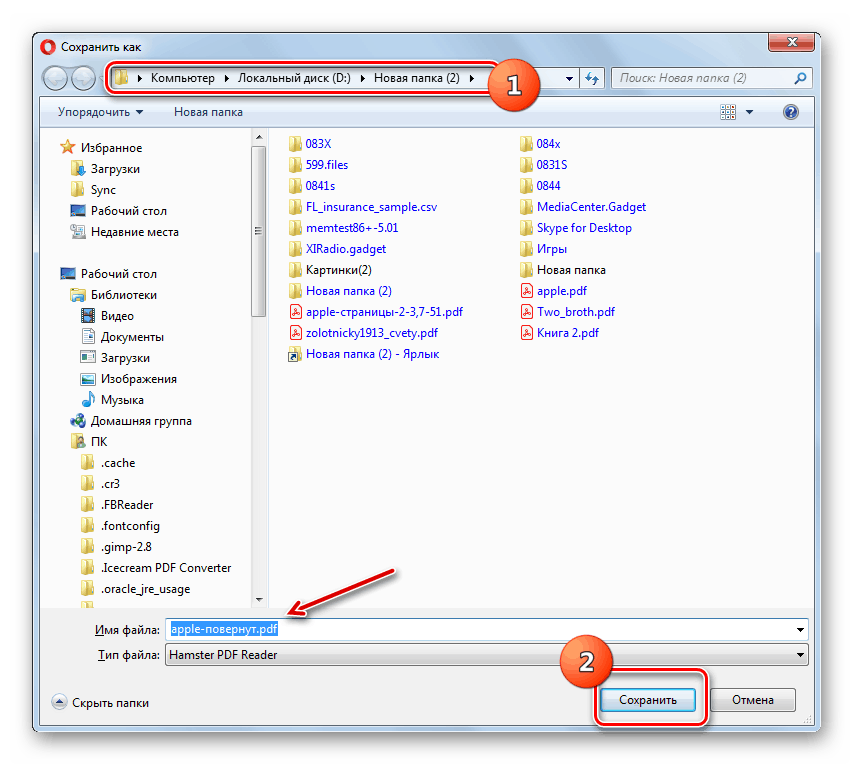Image resolution: width=854 pixels, height=765 pixels.
Task: Click in the Имя файла text field
Action: click(486, 630)
